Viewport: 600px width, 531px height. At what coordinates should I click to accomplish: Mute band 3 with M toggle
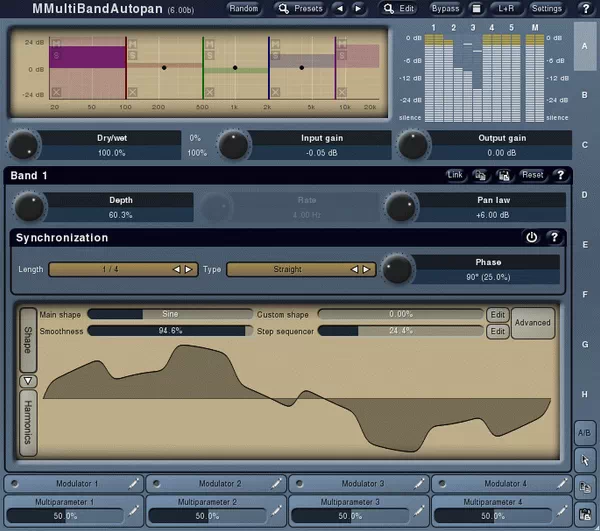coord(209,44)
